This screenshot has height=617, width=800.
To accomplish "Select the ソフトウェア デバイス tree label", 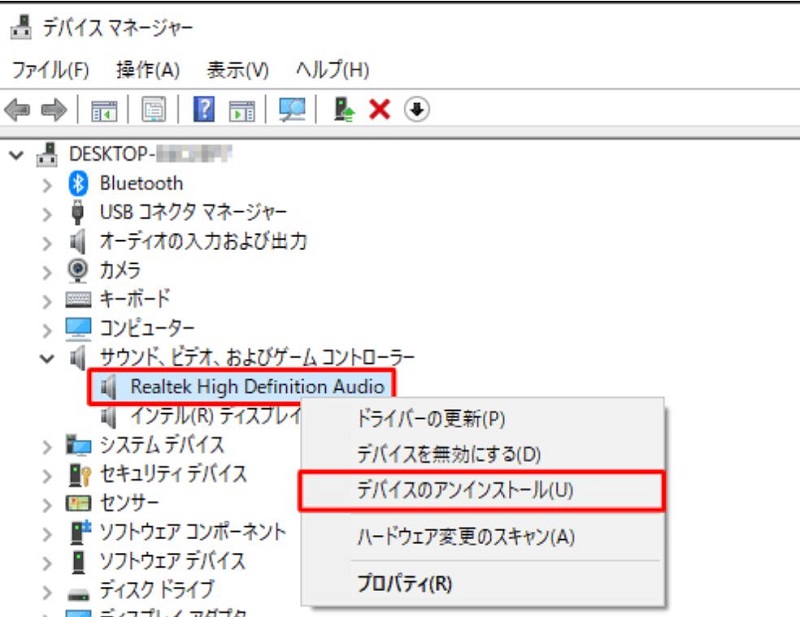I will coord(172,561).
